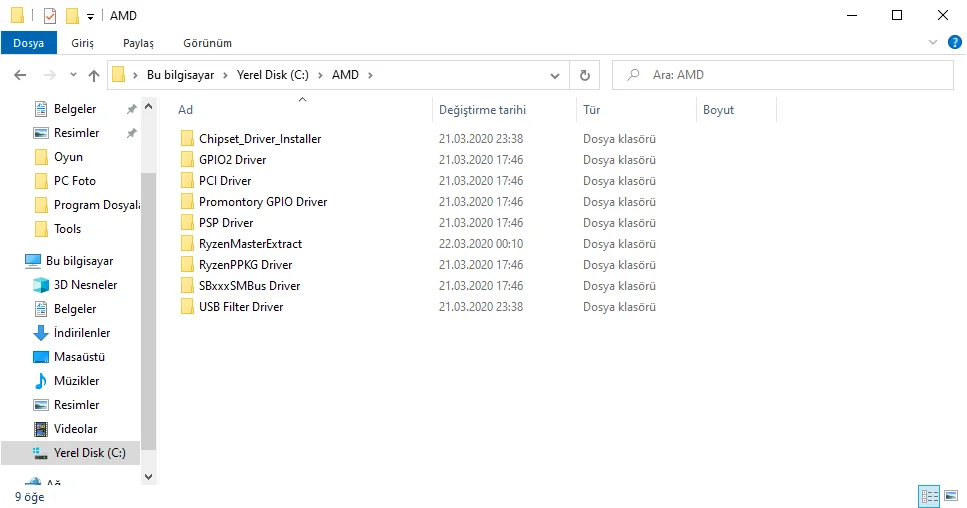Select the Chipset_Driver_Installer folder icon
Image resolution: width=967 pixels, height=508 pixels.
click(187, 139)
